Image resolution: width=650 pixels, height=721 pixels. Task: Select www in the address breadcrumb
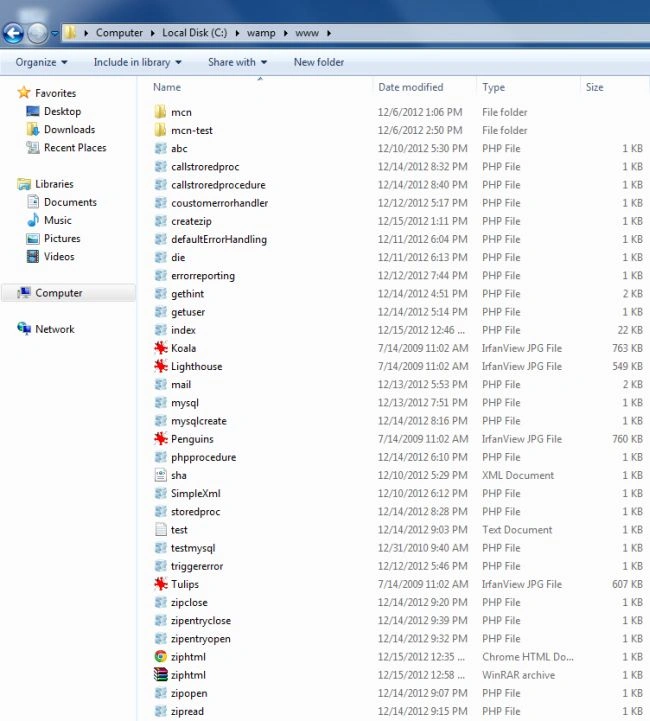(307, 33)
